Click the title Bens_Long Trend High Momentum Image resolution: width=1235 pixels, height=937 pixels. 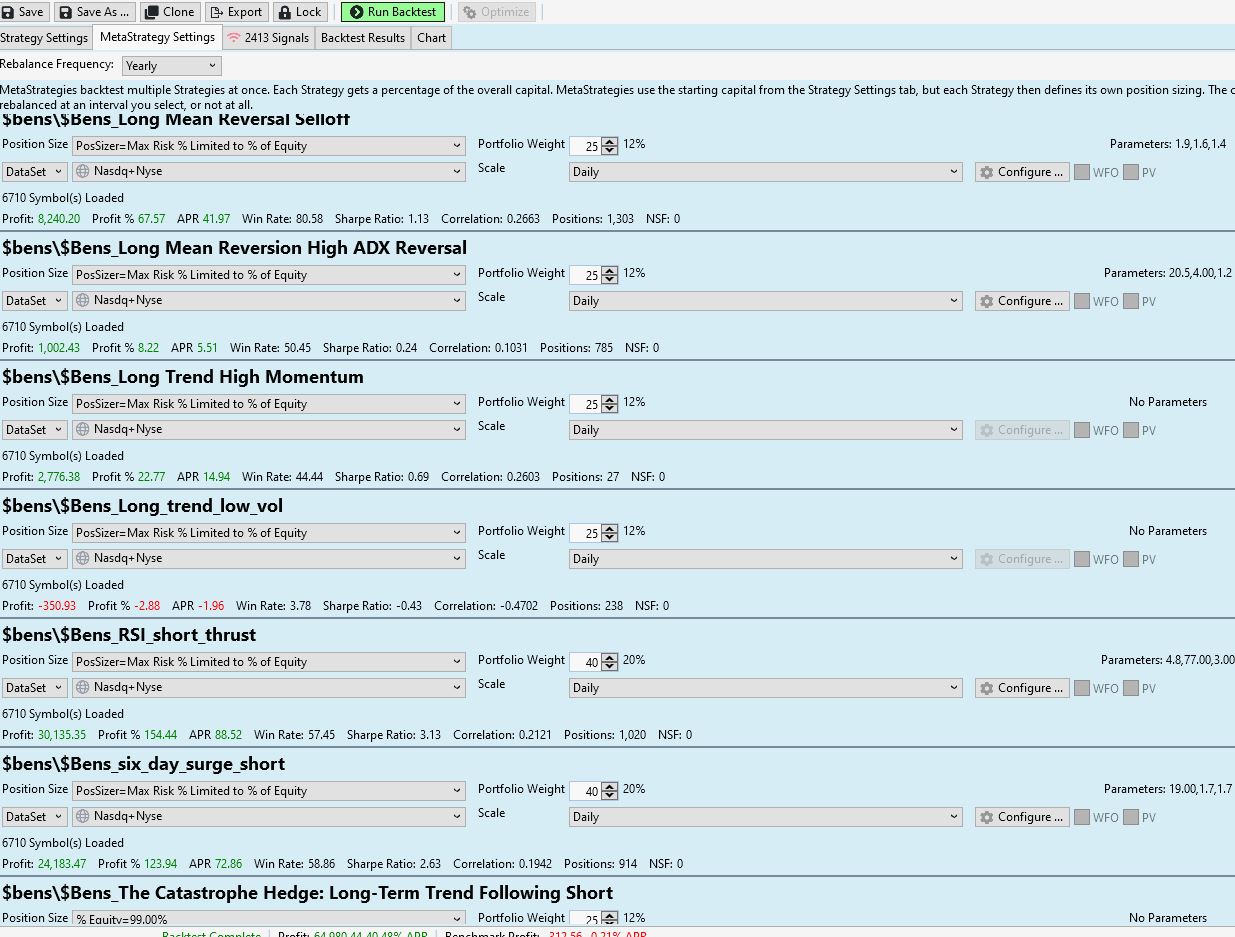pos(183,377)
